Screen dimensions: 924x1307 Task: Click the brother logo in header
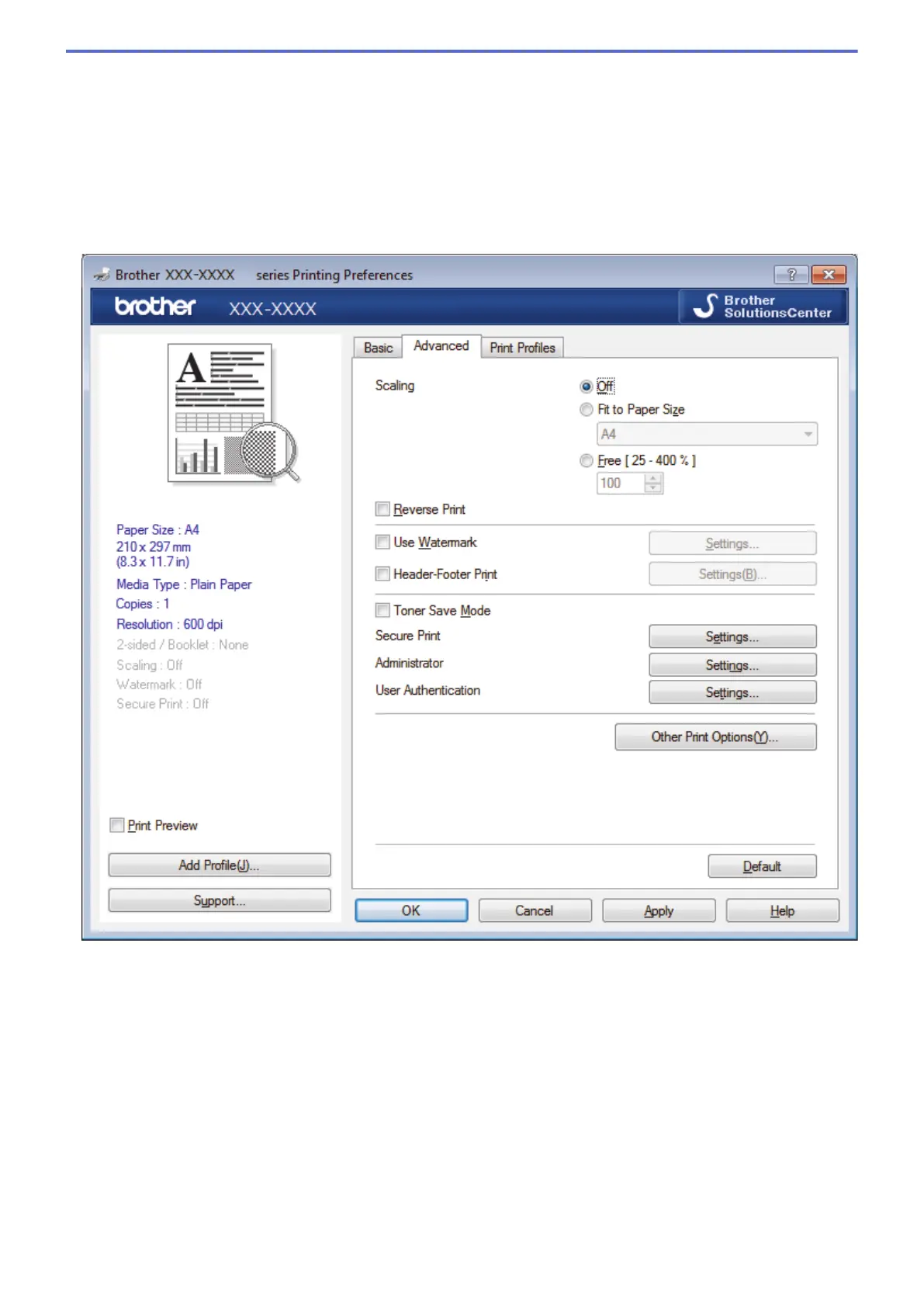click(155, 307)
